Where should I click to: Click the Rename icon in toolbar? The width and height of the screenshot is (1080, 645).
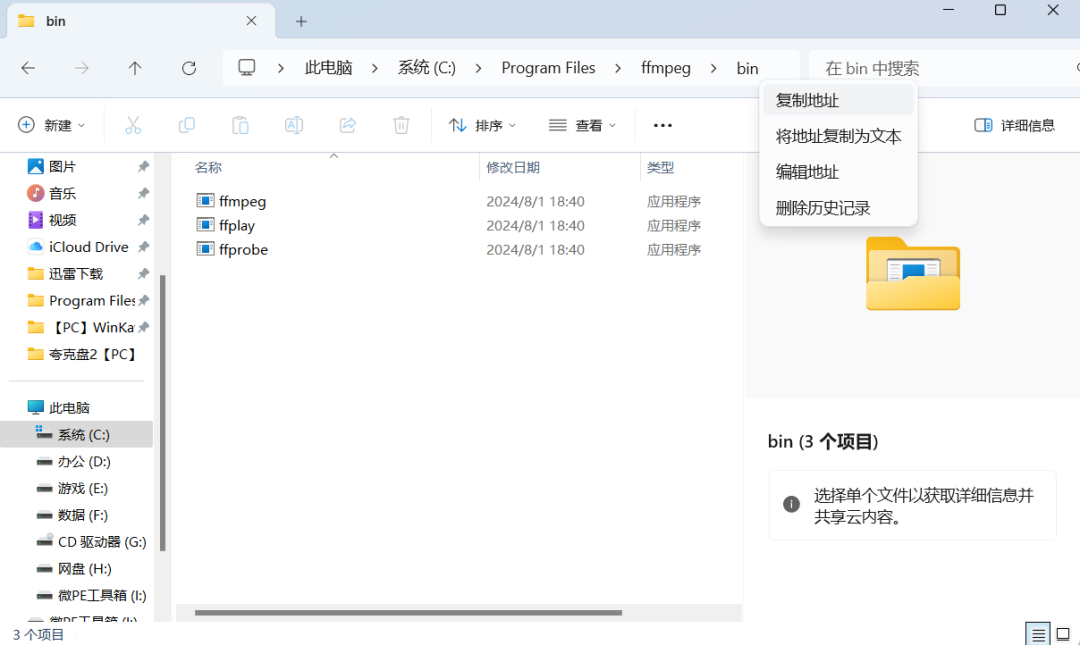(x=294, y=125)
